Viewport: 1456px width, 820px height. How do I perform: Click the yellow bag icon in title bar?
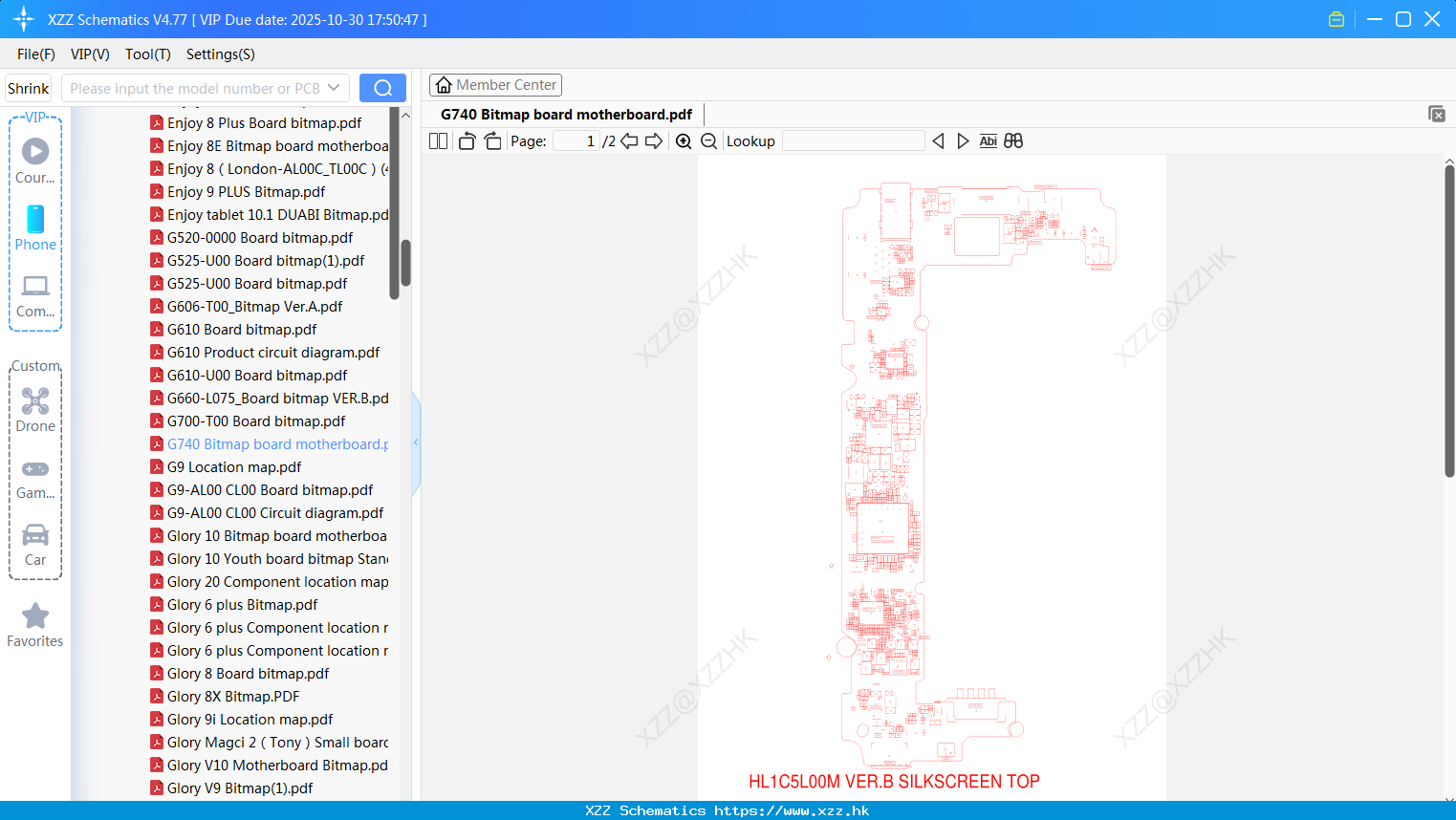pos(1336,19)
